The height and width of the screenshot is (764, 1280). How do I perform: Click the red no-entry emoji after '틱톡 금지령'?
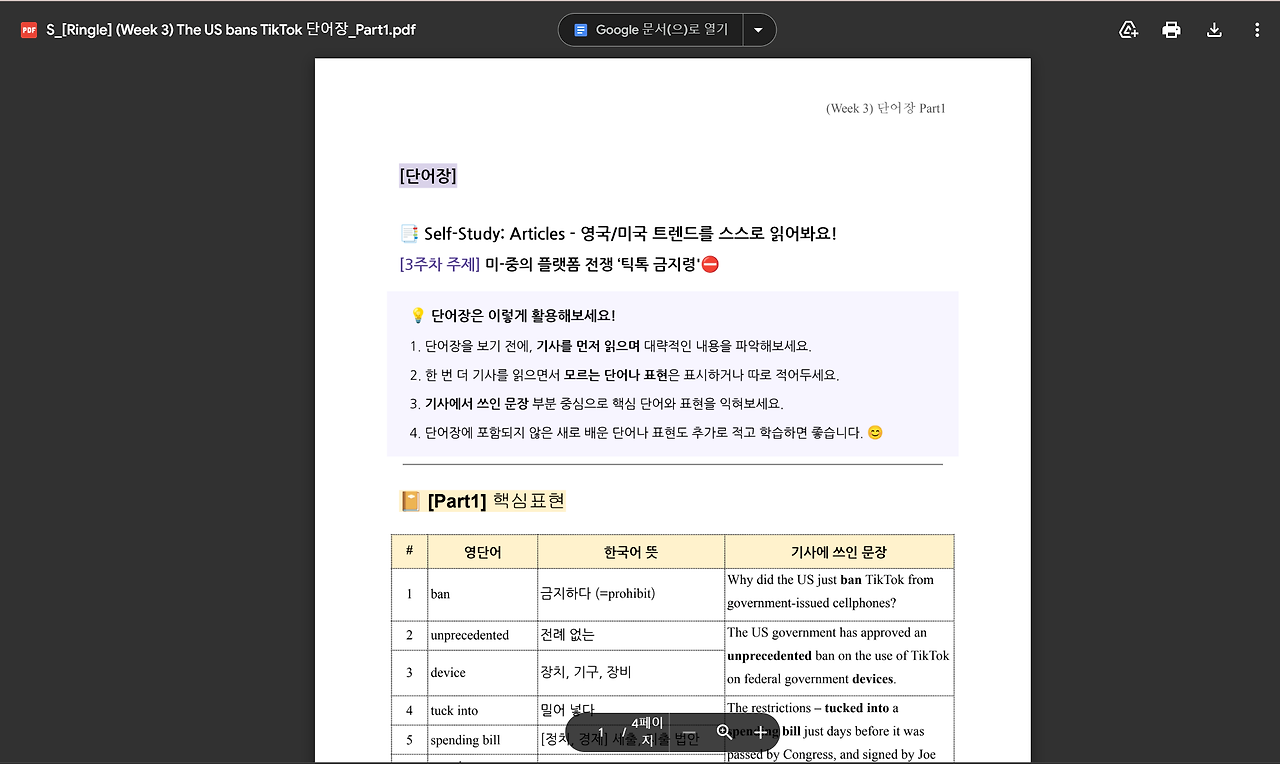click(x=710, y=264)
